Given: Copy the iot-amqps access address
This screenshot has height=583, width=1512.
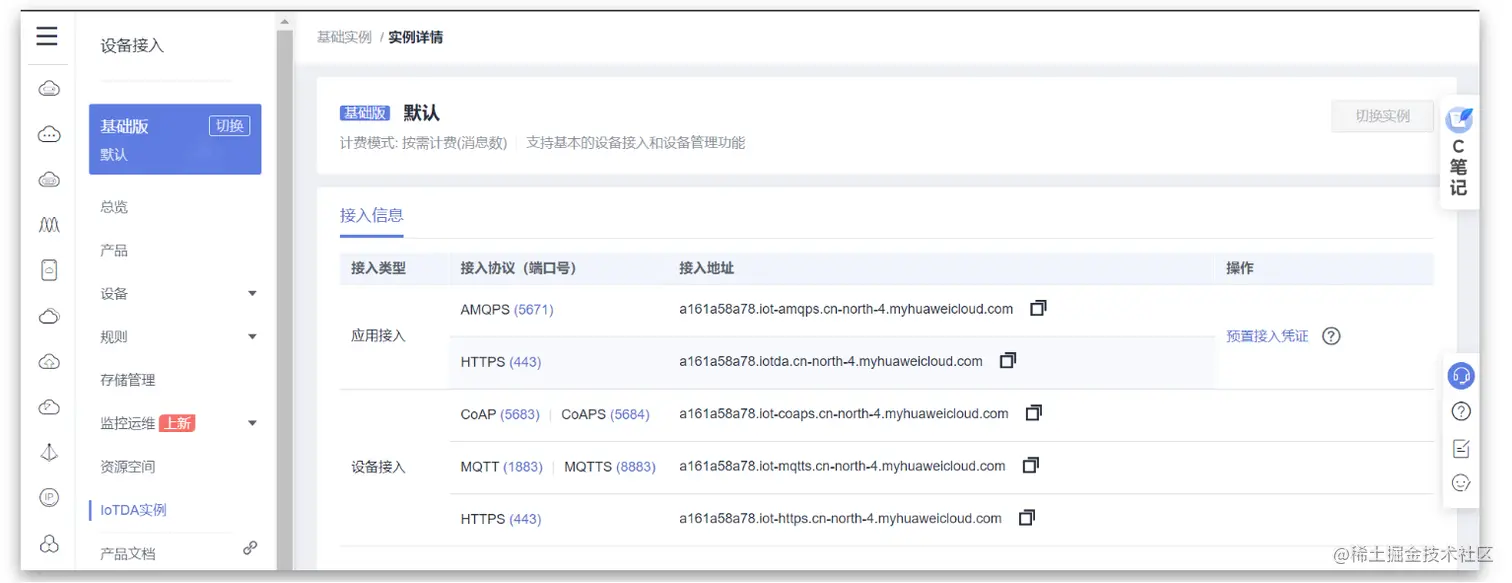Looking at the screenshot, I should tap(1038, 308).
